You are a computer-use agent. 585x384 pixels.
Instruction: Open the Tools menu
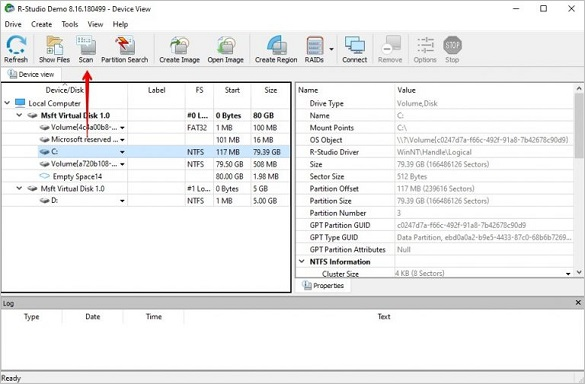tap(70, 24)
